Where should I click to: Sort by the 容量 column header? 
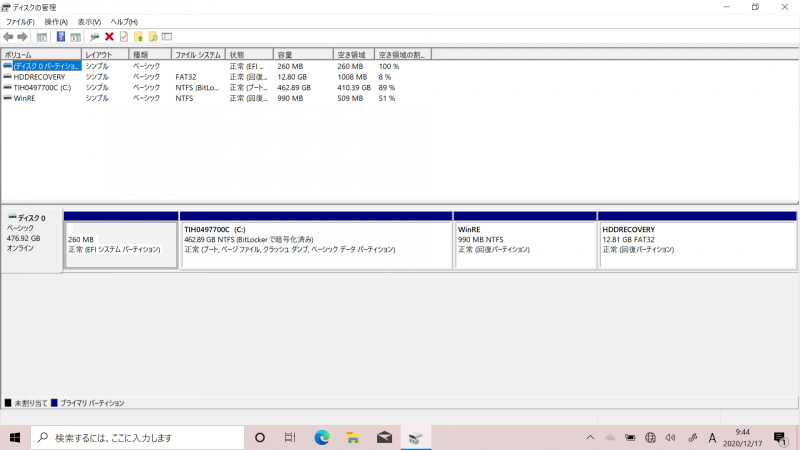pyautogui.click(x=303, y=55)
